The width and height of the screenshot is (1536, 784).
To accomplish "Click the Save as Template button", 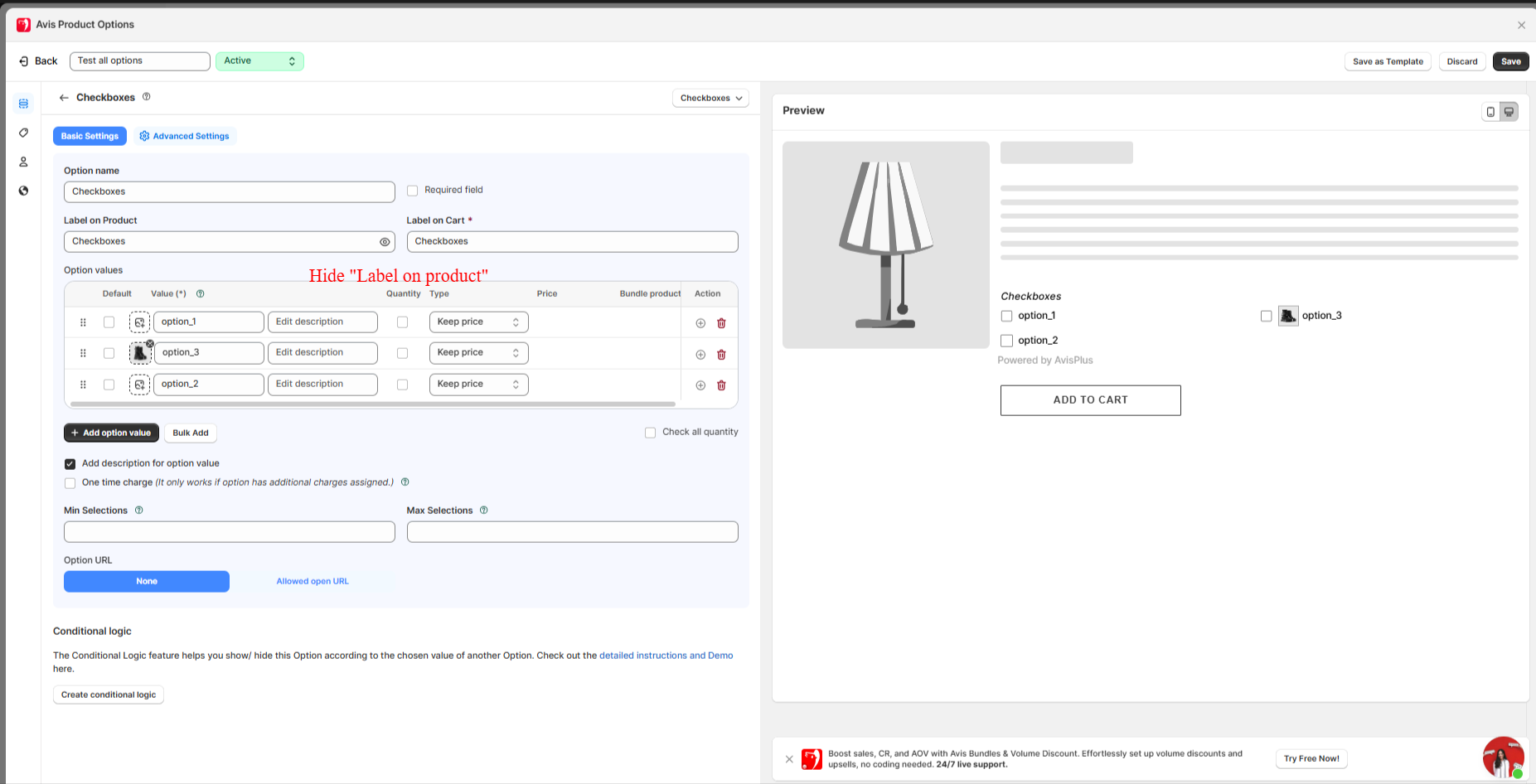I will 1387,61.
